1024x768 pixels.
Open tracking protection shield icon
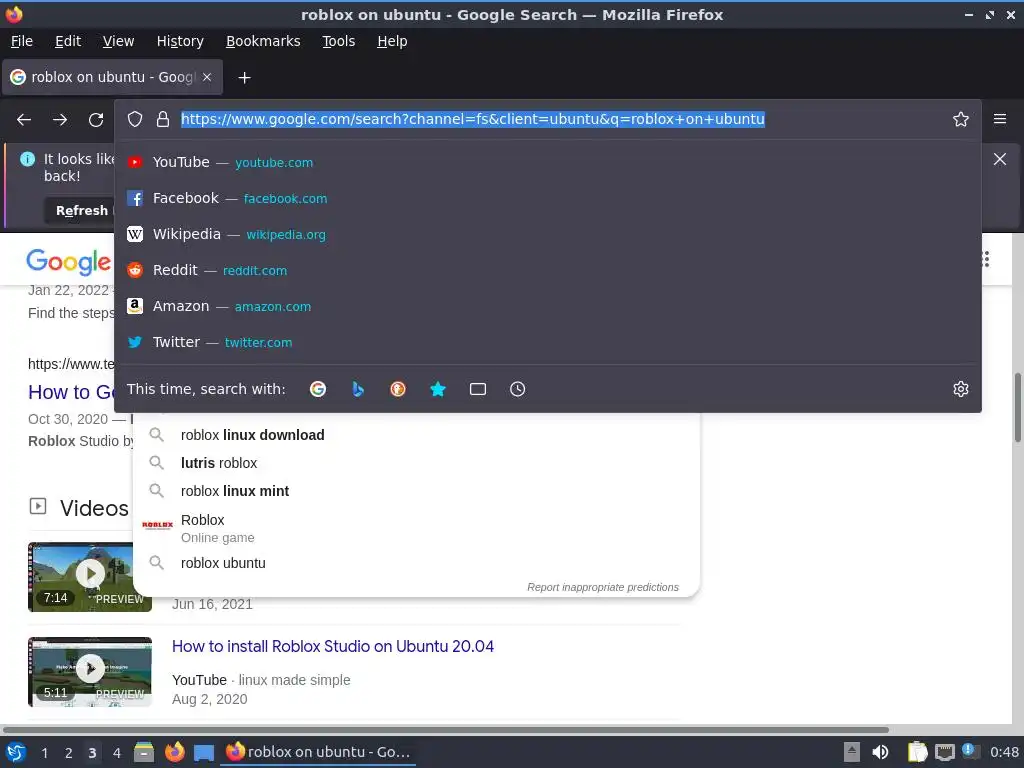tap(135, 119)
